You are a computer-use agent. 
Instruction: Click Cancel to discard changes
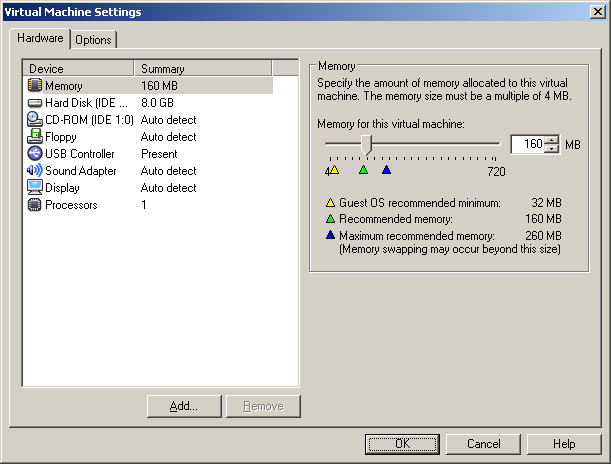[x=483, y=444]
